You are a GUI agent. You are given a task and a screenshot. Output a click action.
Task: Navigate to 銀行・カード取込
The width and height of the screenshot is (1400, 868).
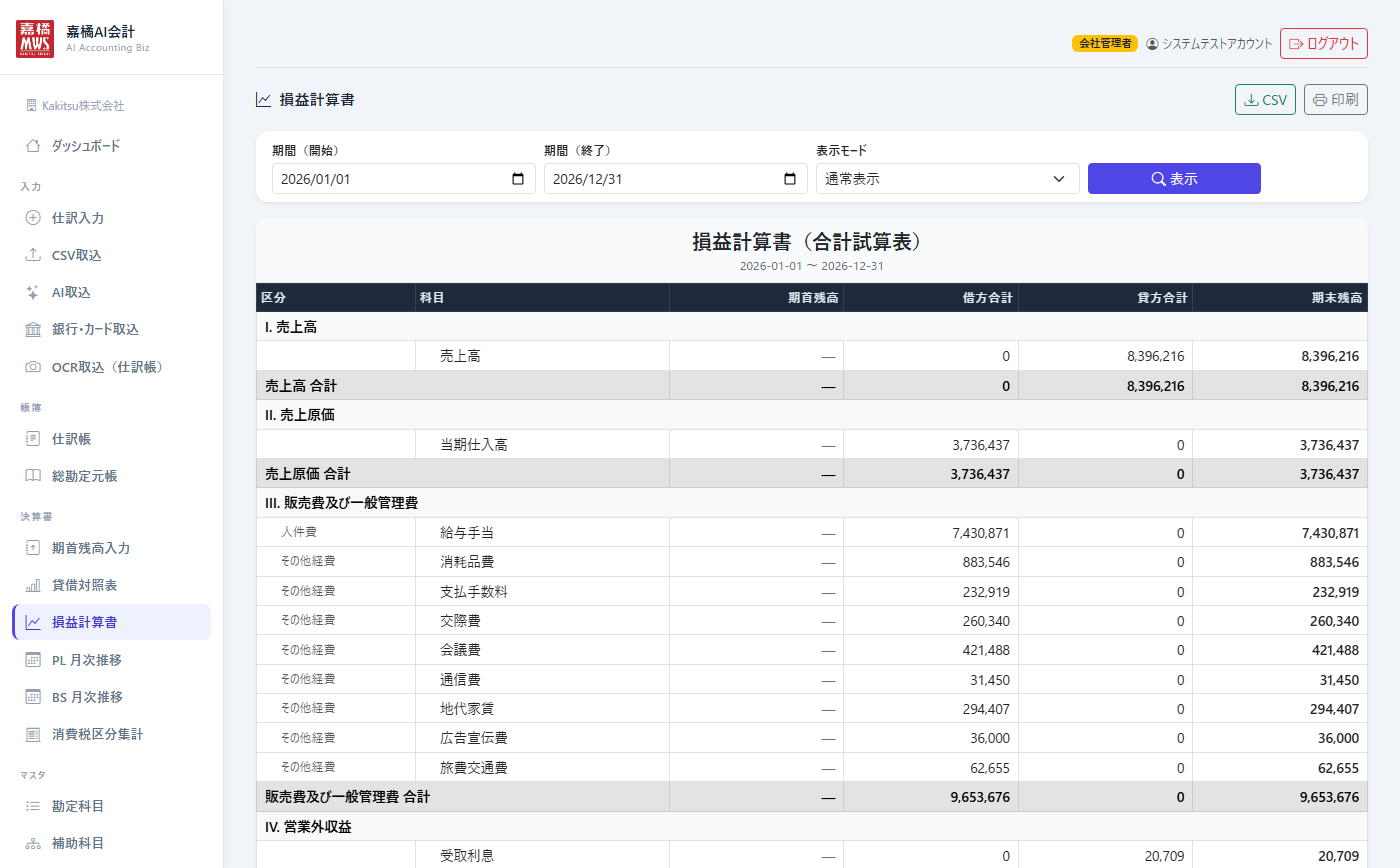[112, 329]
